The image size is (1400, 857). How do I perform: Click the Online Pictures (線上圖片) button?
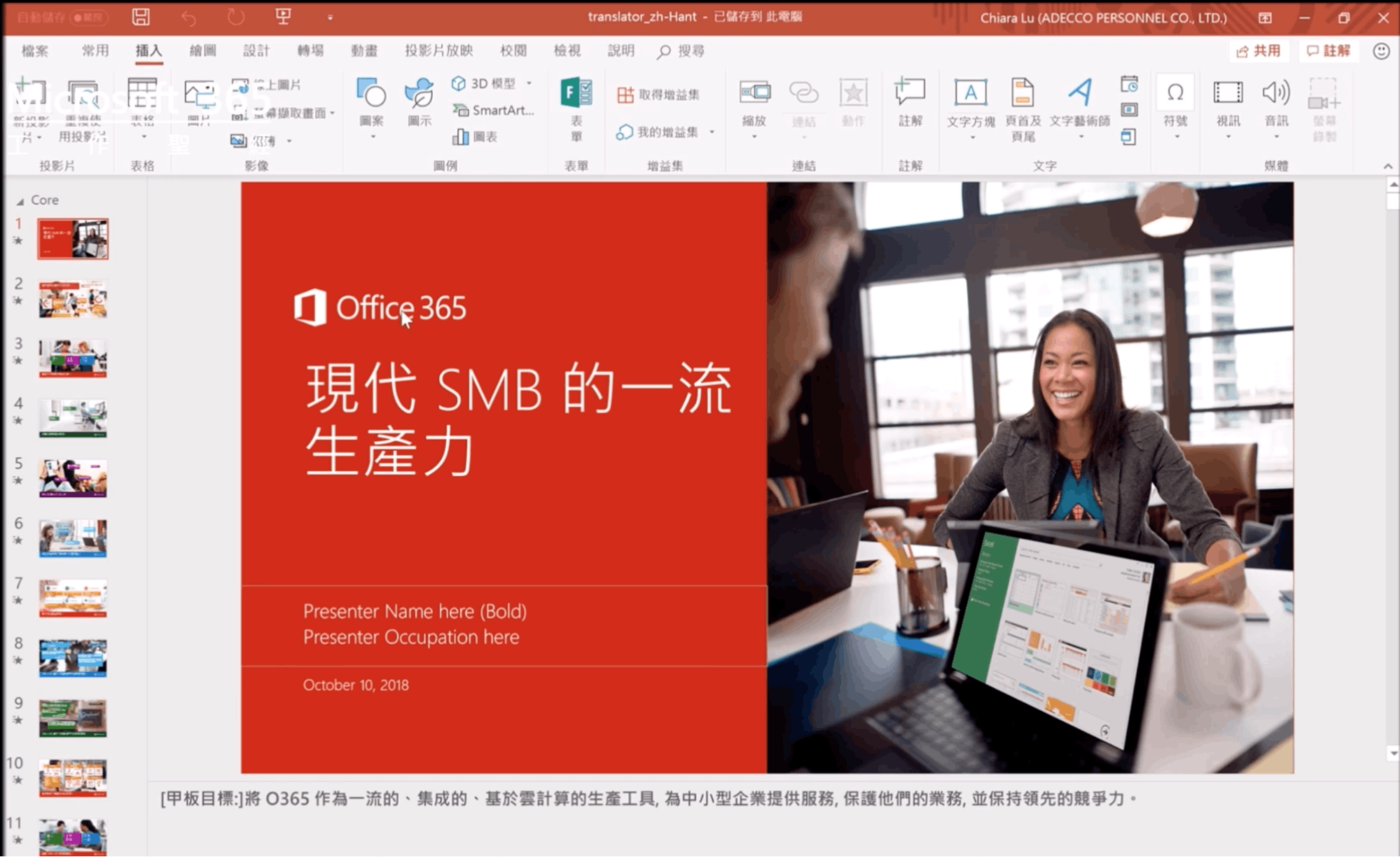click(x=268, y=85)
